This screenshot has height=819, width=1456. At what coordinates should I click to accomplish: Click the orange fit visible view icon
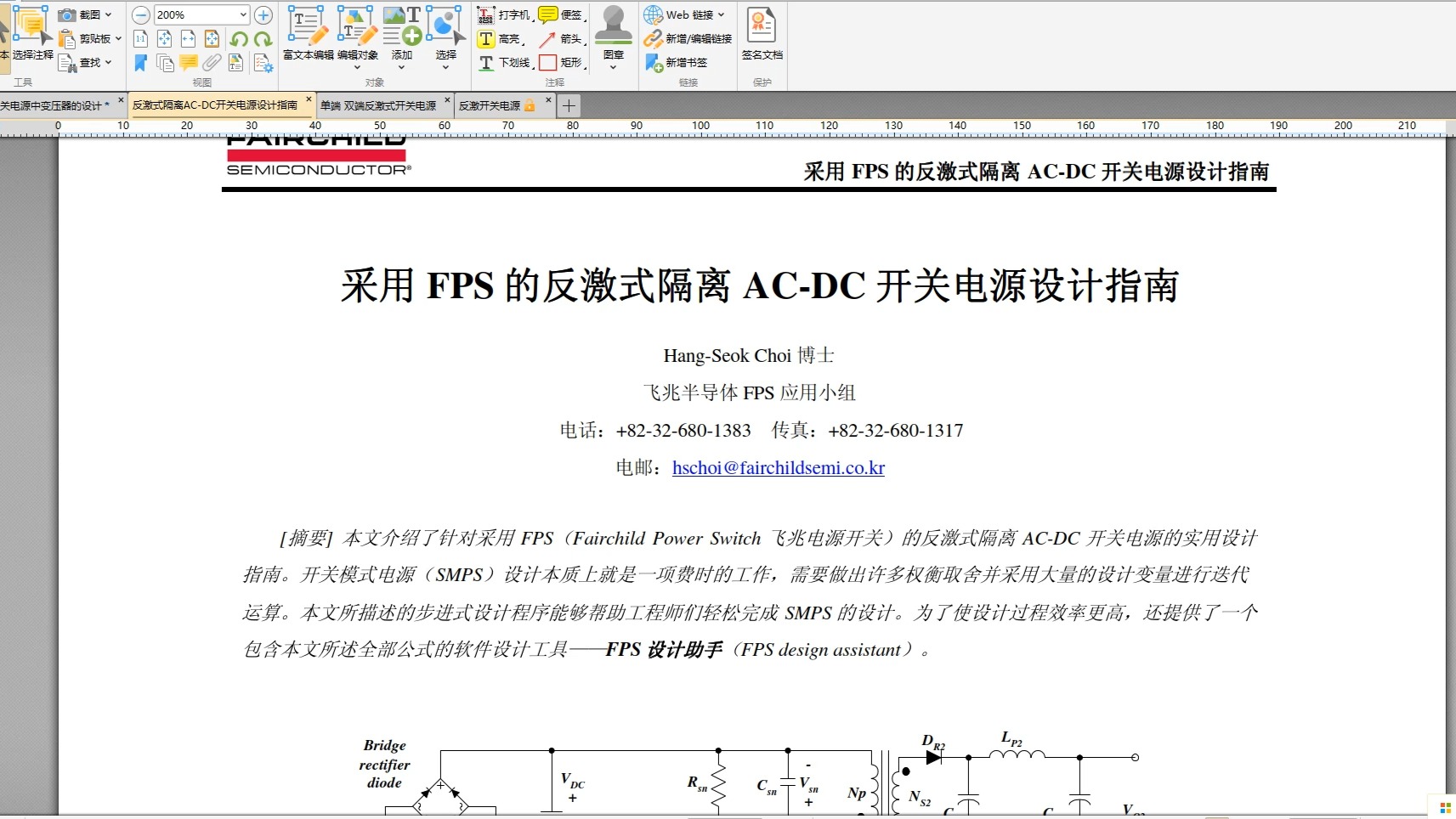[212, 38]
